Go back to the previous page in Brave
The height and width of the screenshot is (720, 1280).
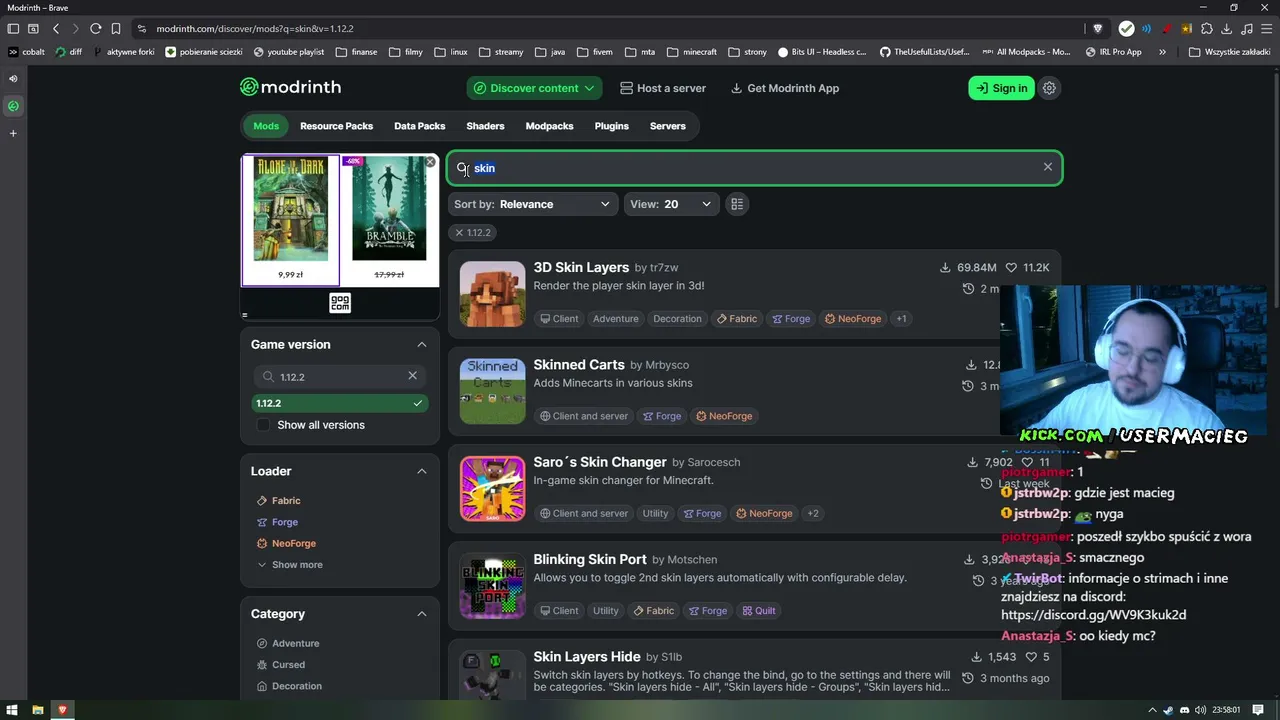tap(56, 29)
